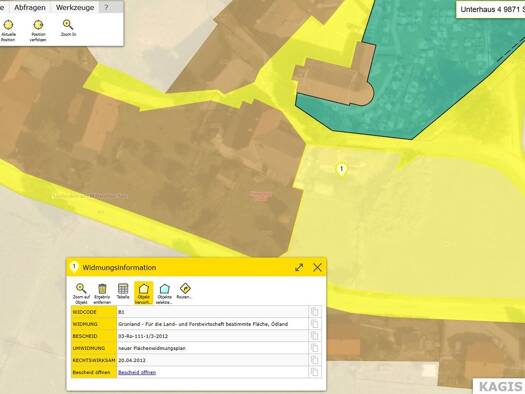Open the Tabelle table view
The image size is (525, 394).
123,291
